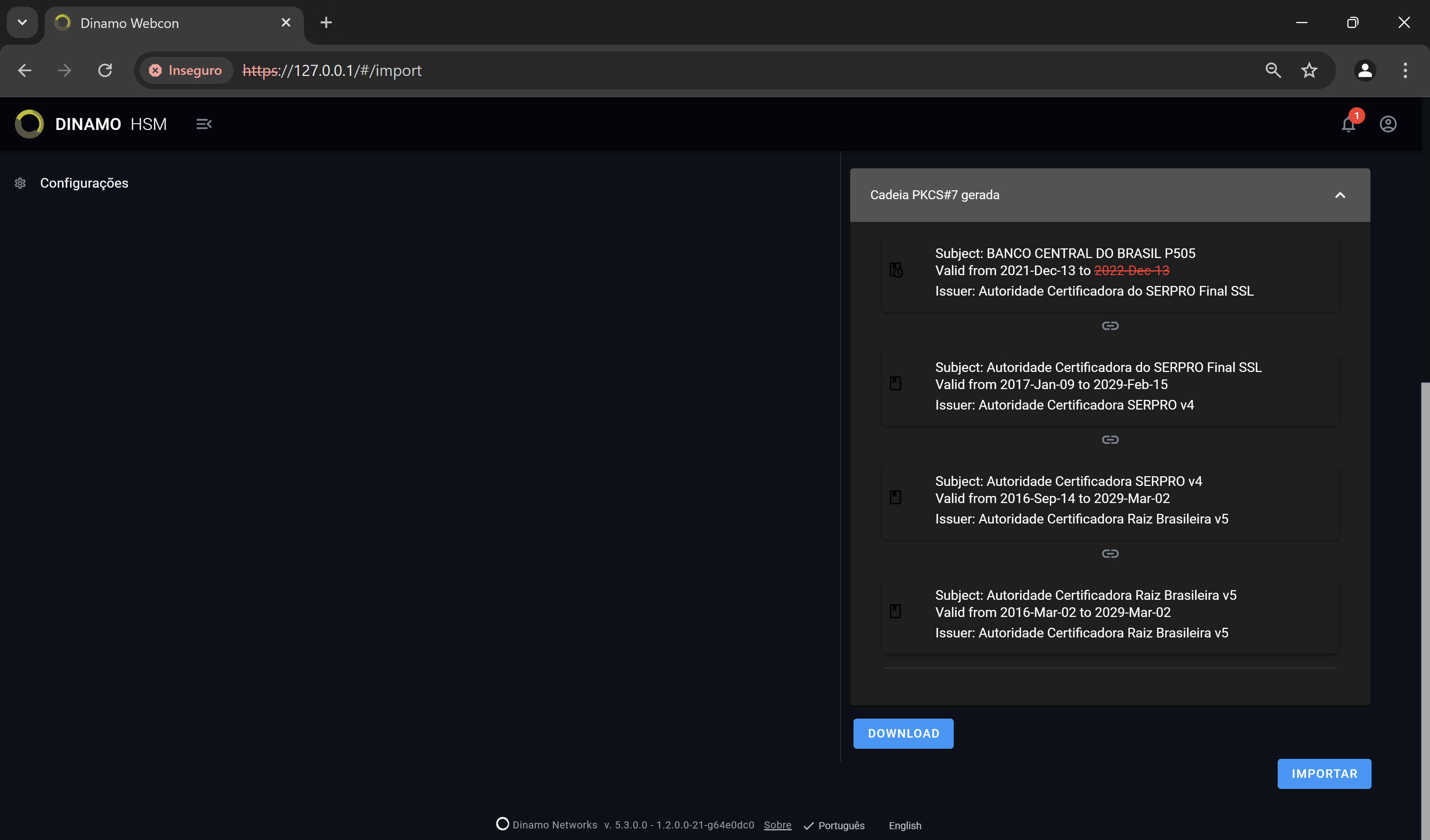Open the tab search dropdown arrow
Image resolution: width=1430 pixels, height=840 pixels.
point(22,23)
